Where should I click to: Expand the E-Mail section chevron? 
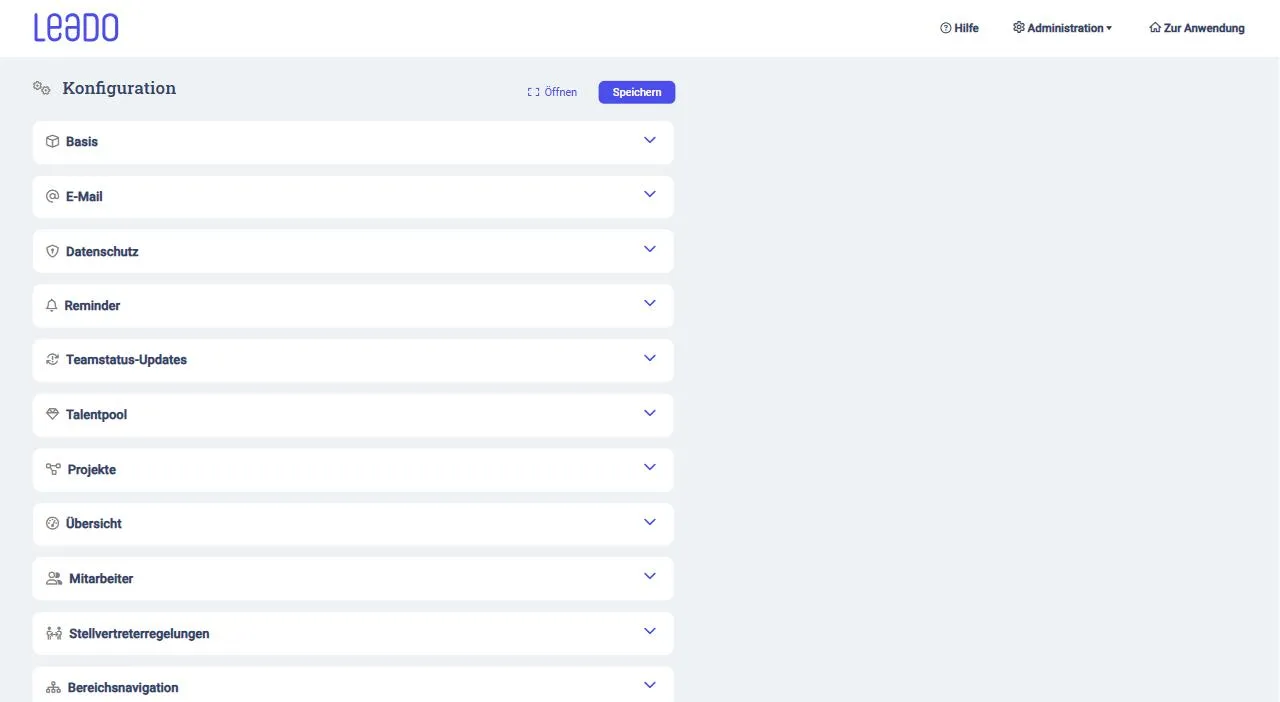click(650, 195)
